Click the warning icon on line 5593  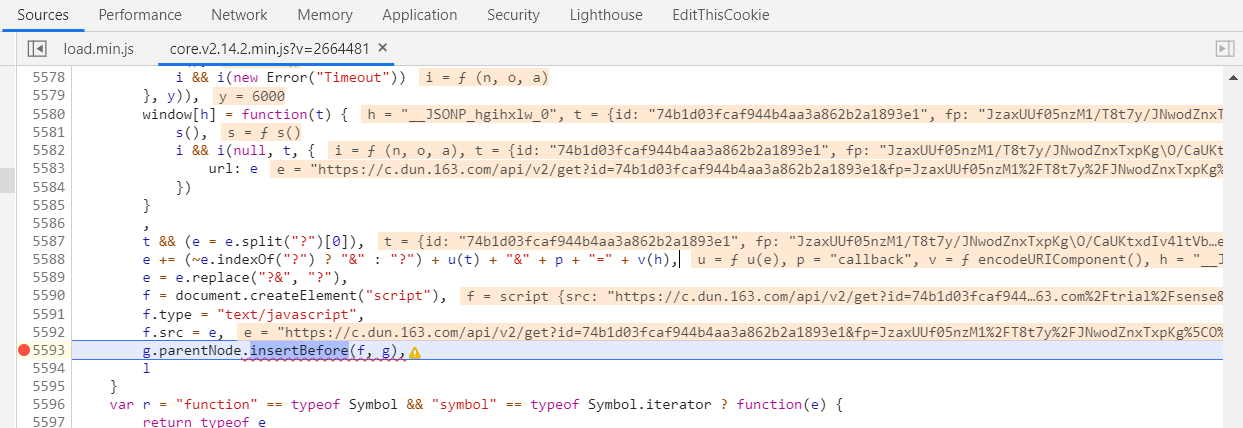click(414, 352)
